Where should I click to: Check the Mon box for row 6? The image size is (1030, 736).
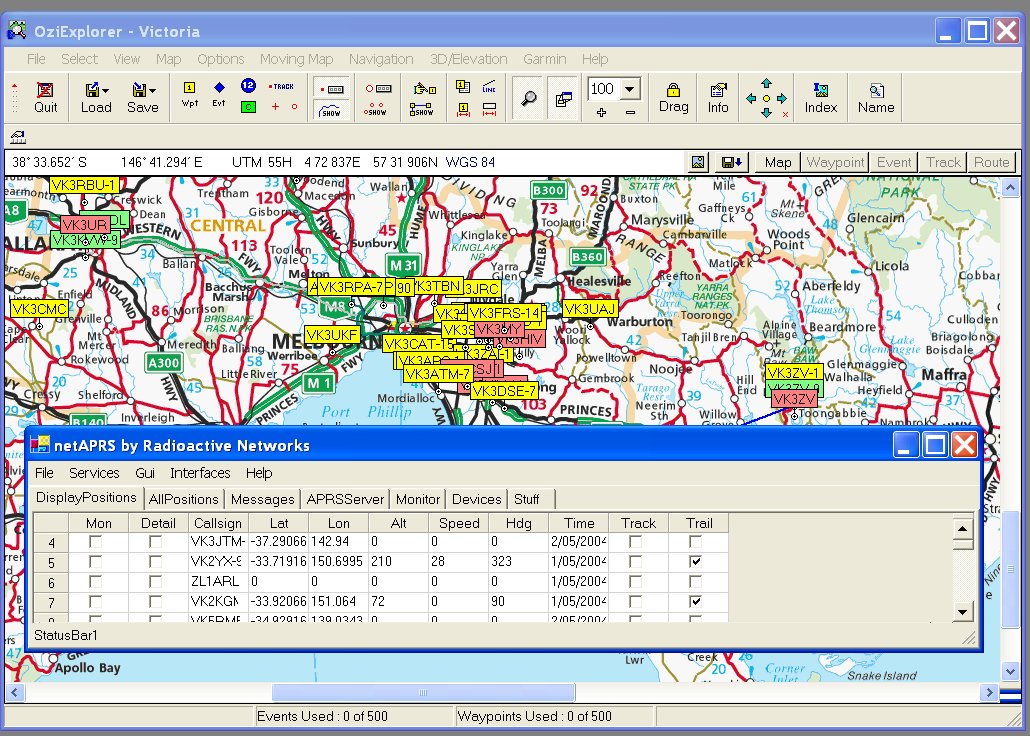(x=95, y=582)
